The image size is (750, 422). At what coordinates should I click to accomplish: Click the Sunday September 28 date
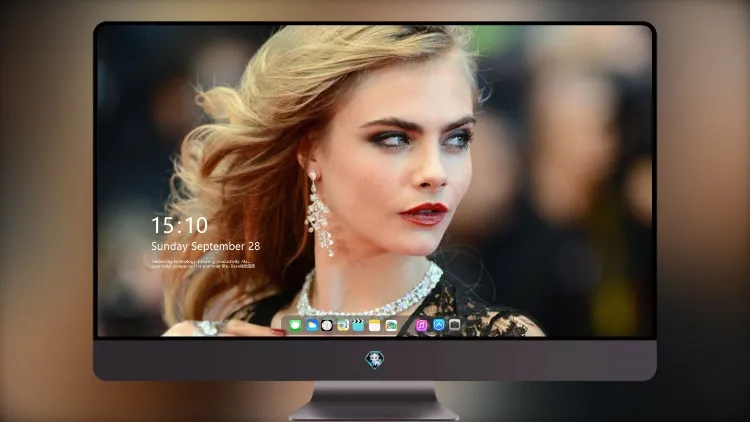206,246
